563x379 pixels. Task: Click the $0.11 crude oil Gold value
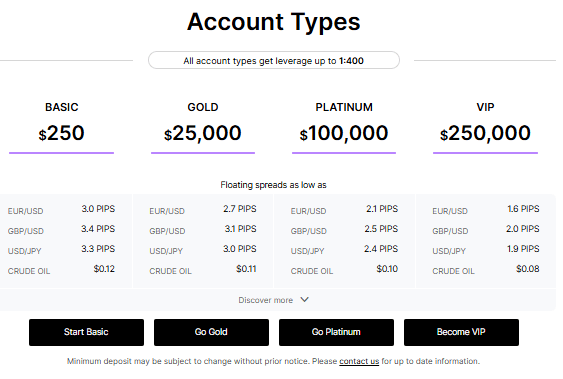coord(246,269)
